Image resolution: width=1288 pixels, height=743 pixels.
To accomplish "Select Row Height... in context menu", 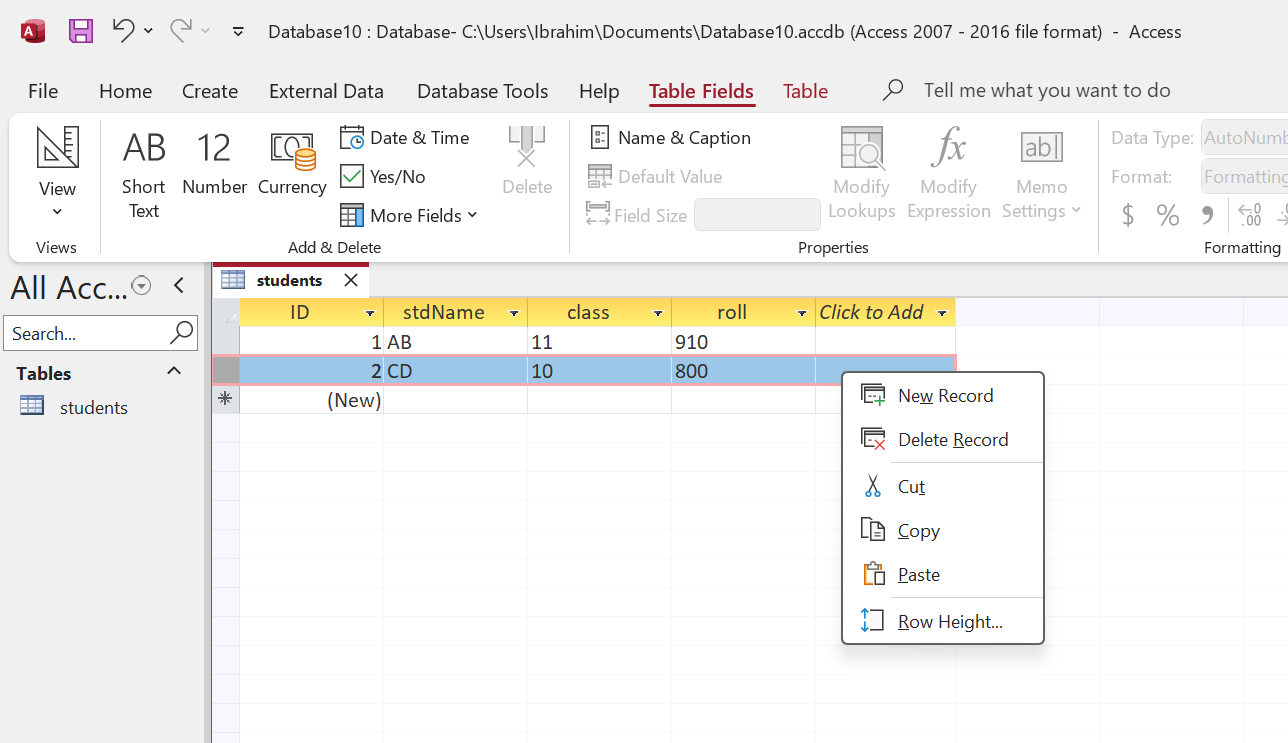I will pos(949,622).
